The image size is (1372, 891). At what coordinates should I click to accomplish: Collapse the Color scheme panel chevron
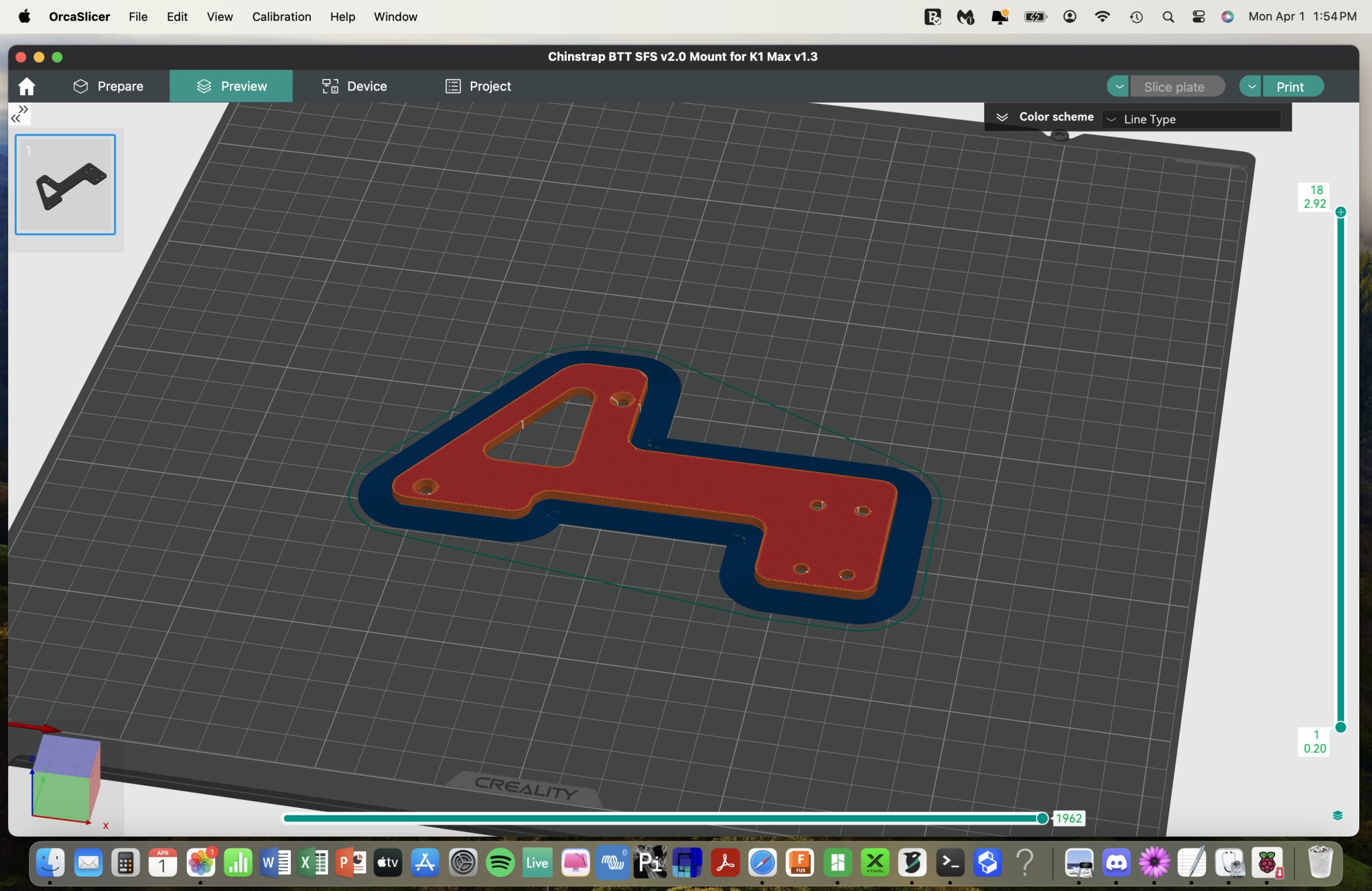[x=1002, y=117]
